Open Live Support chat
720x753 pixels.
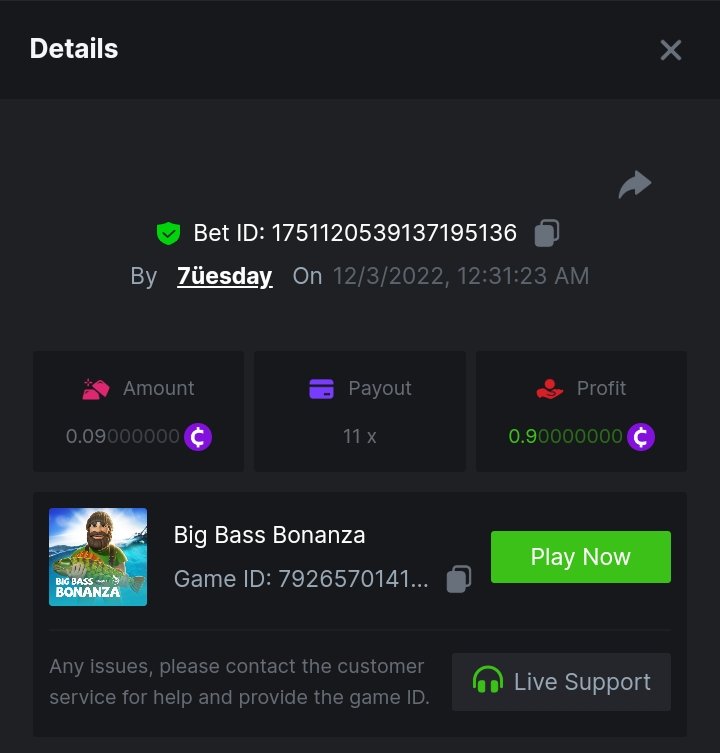[561, 682]
